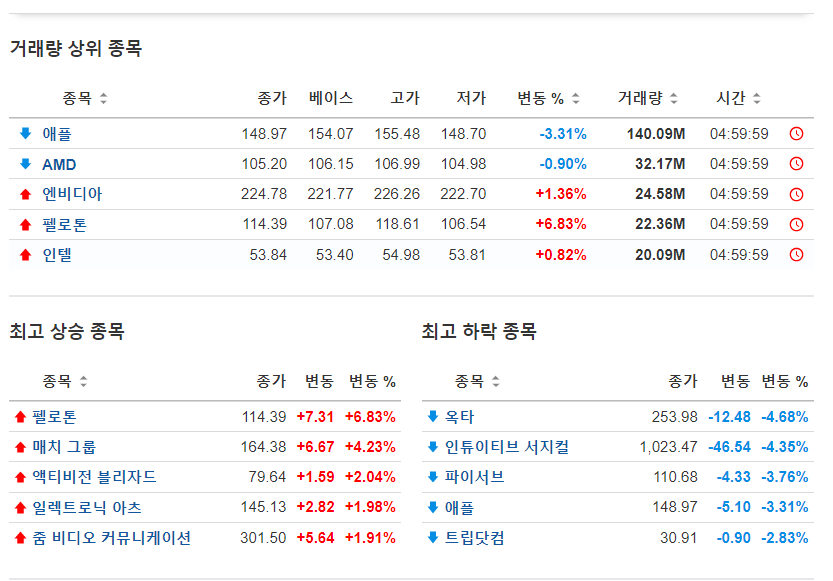
Task: Click the 140.09M volume value
Action: (x=656, y=134)
